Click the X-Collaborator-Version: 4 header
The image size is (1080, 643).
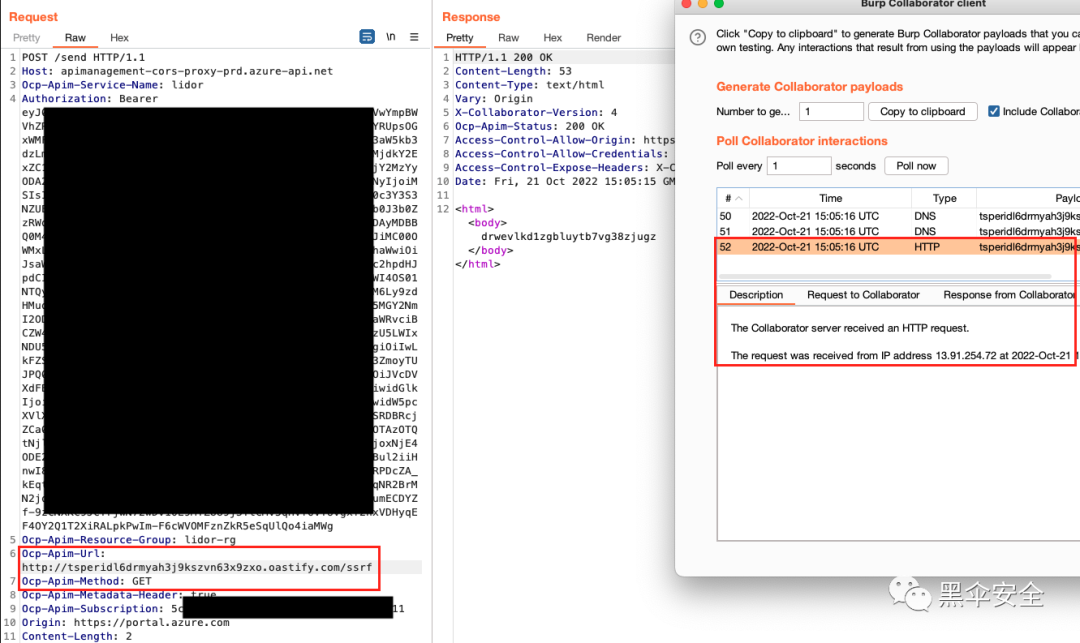coord(536,112)
